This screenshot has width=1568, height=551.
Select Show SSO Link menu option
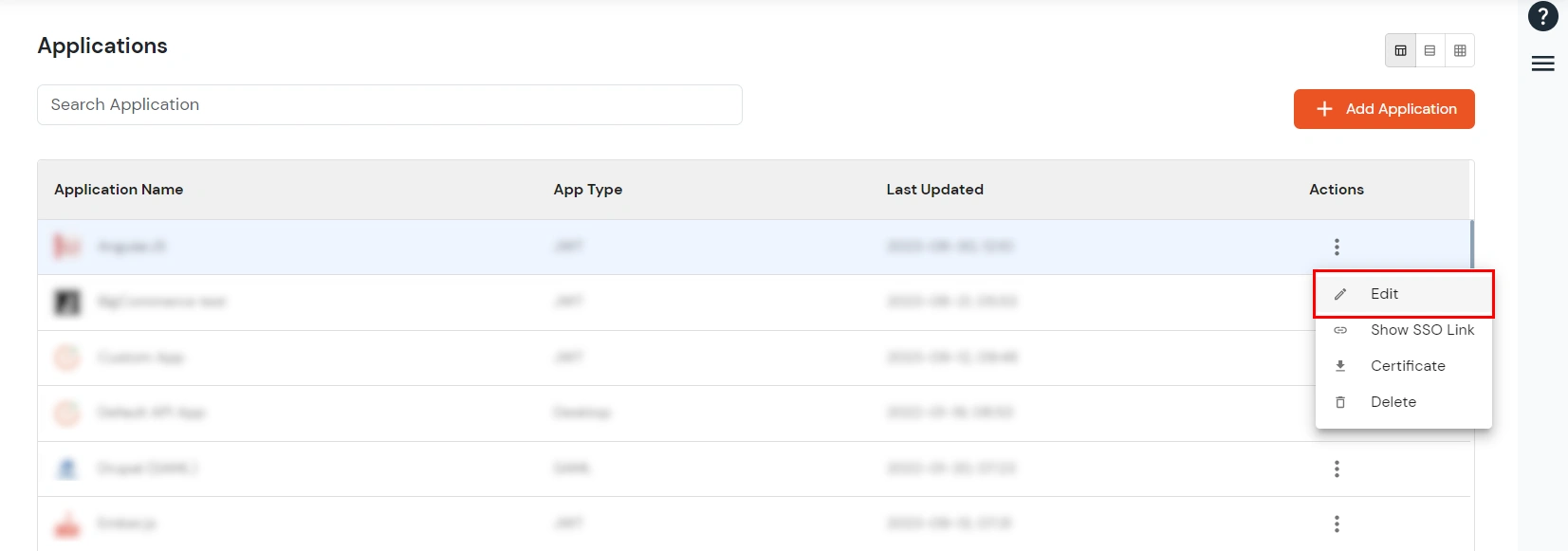1403,330
